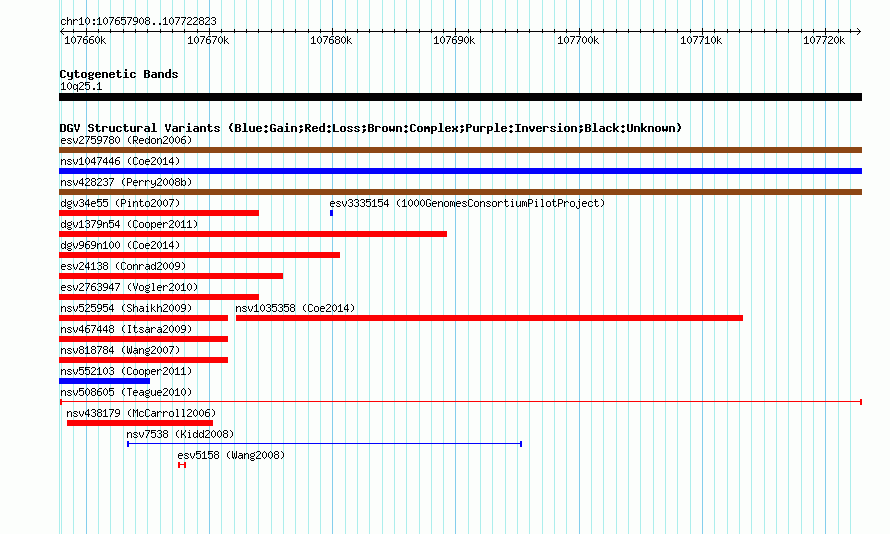Click the red nsv438179 loss bar
The width and height of the screenshot is (890, 534).
(x=140, y=423)
